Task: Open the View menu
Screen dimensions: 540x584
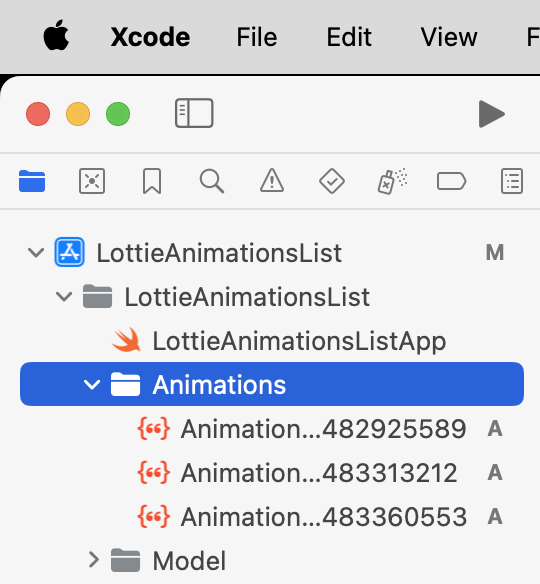Action: [x=449, y=37]
